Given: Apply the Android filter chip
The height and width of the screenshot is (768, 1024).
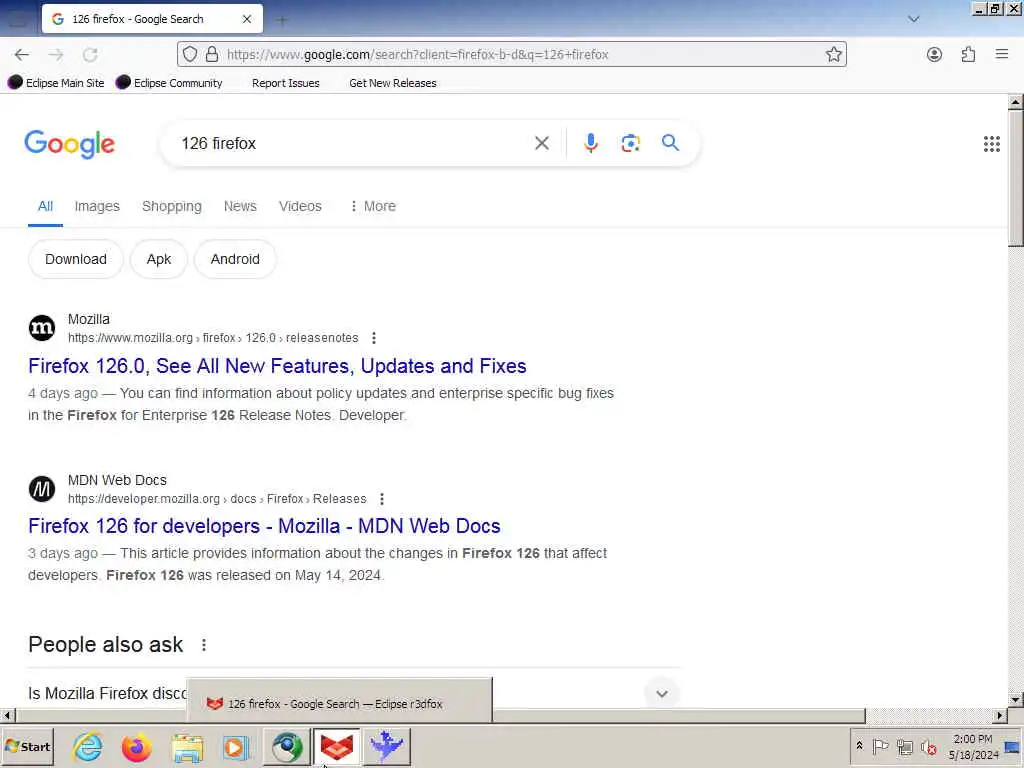Looking at the screenshot, I should pyautogui.click(x=235, y=259).
